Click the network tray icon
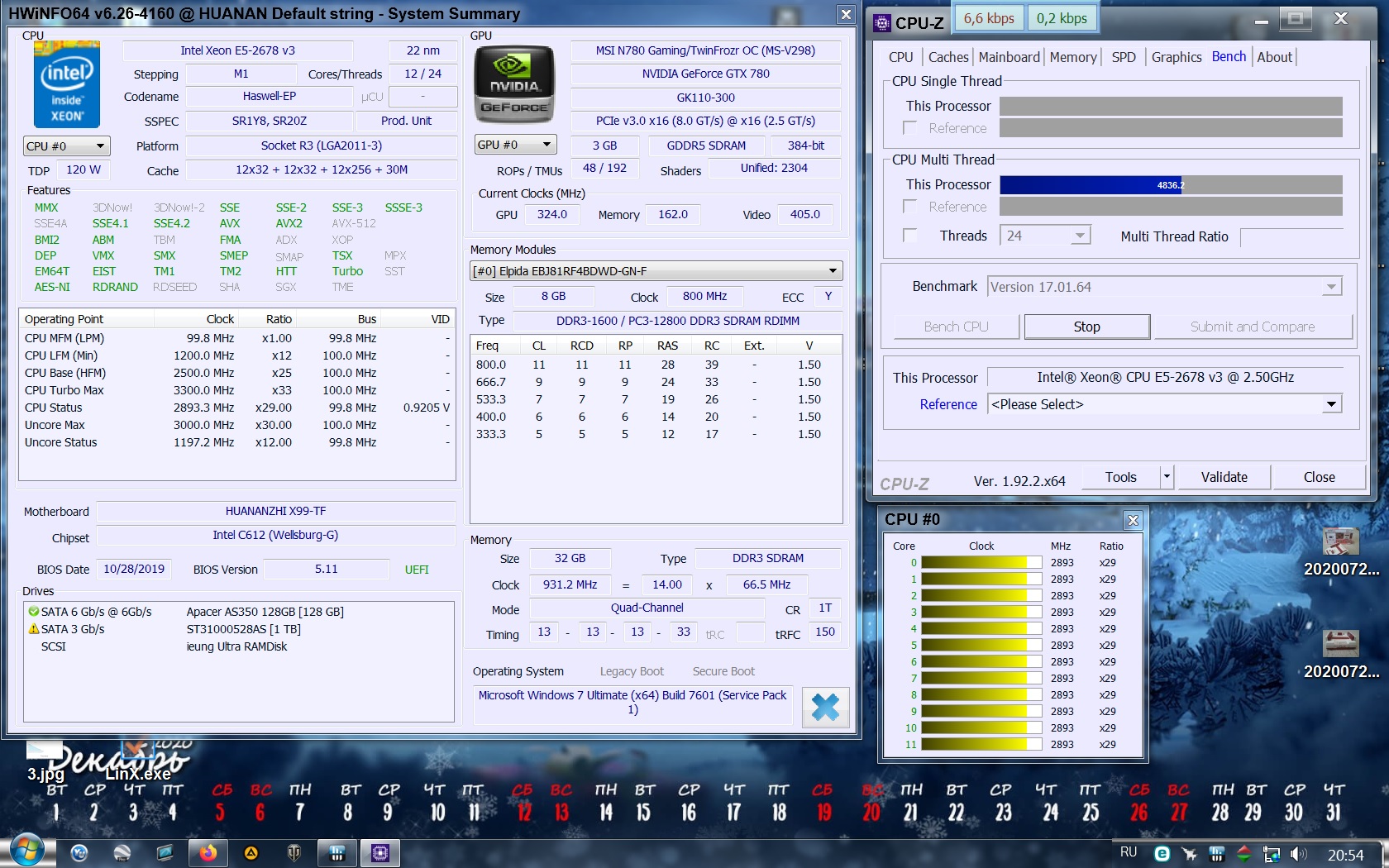Screen dimensions: 1389x868 tap(1272, 854)
